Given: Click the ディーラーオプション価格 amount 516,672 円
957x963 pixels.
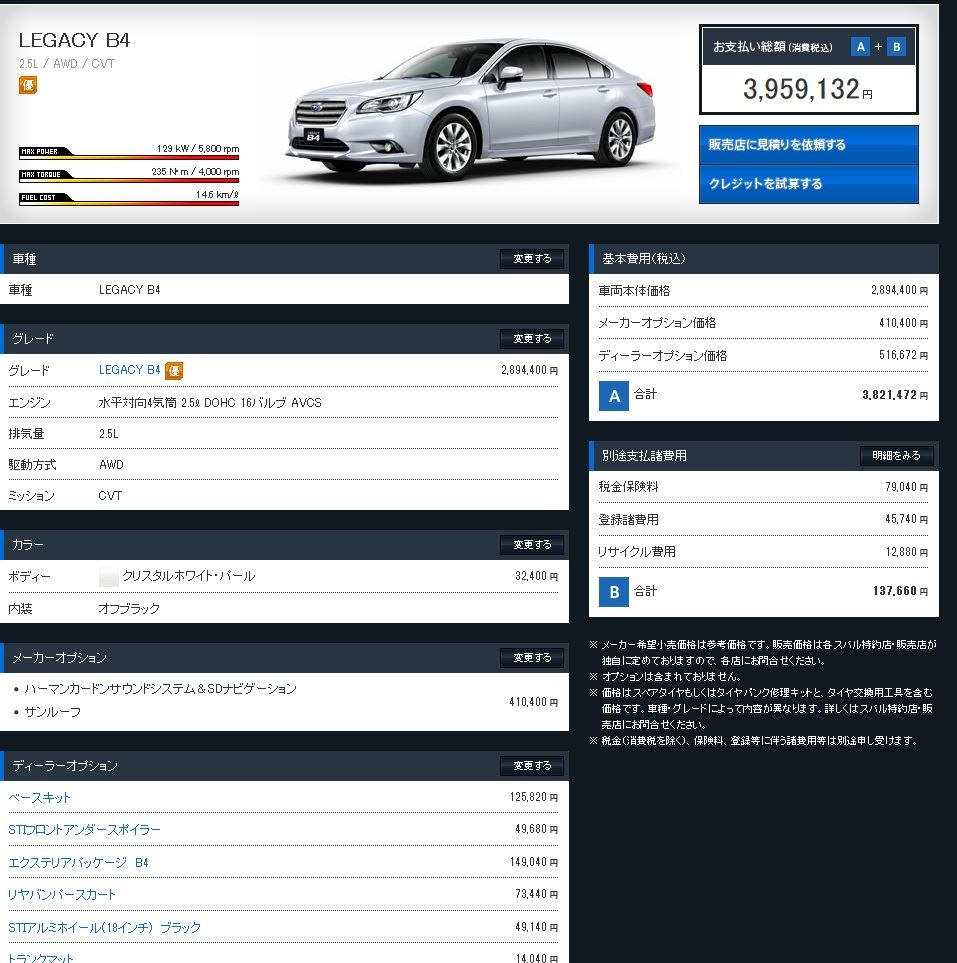Looking at the screenshot, I should (903, 355).
